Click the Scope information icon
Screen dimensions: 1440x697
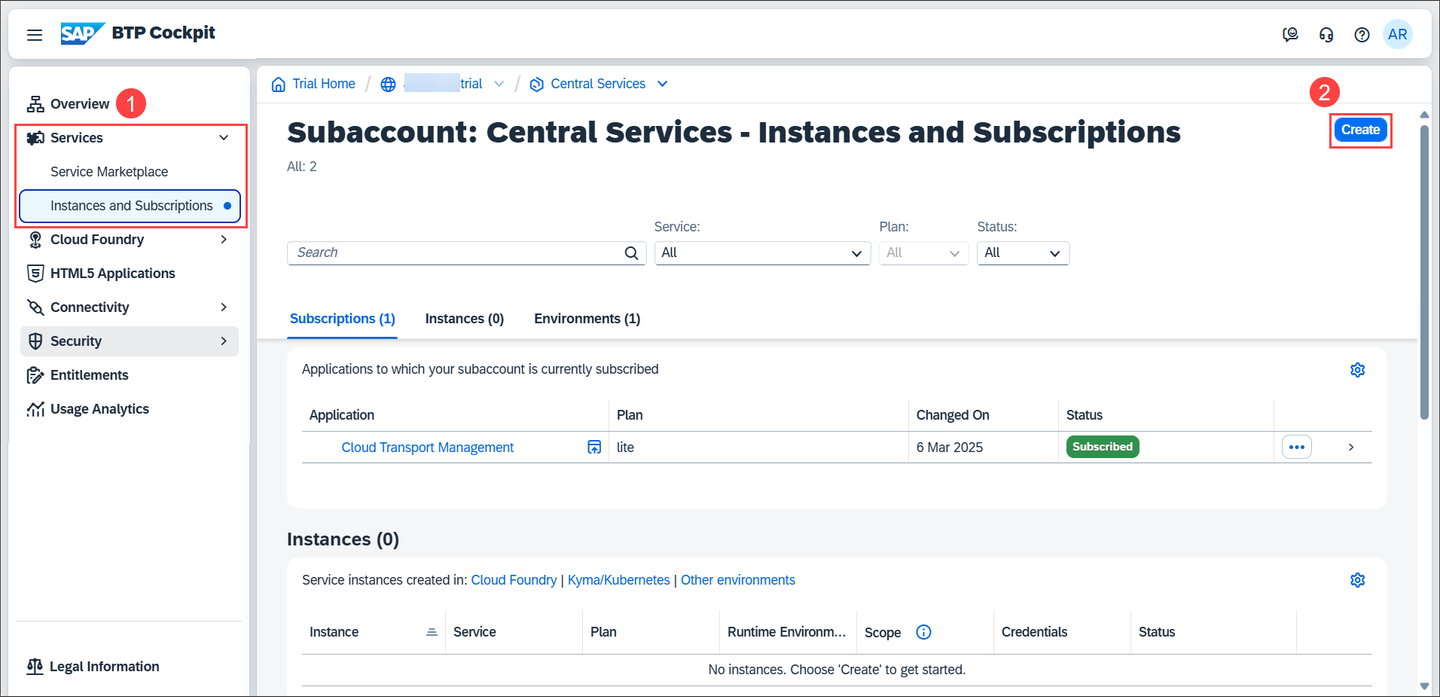pyautogui.click(x=924, y=632)
